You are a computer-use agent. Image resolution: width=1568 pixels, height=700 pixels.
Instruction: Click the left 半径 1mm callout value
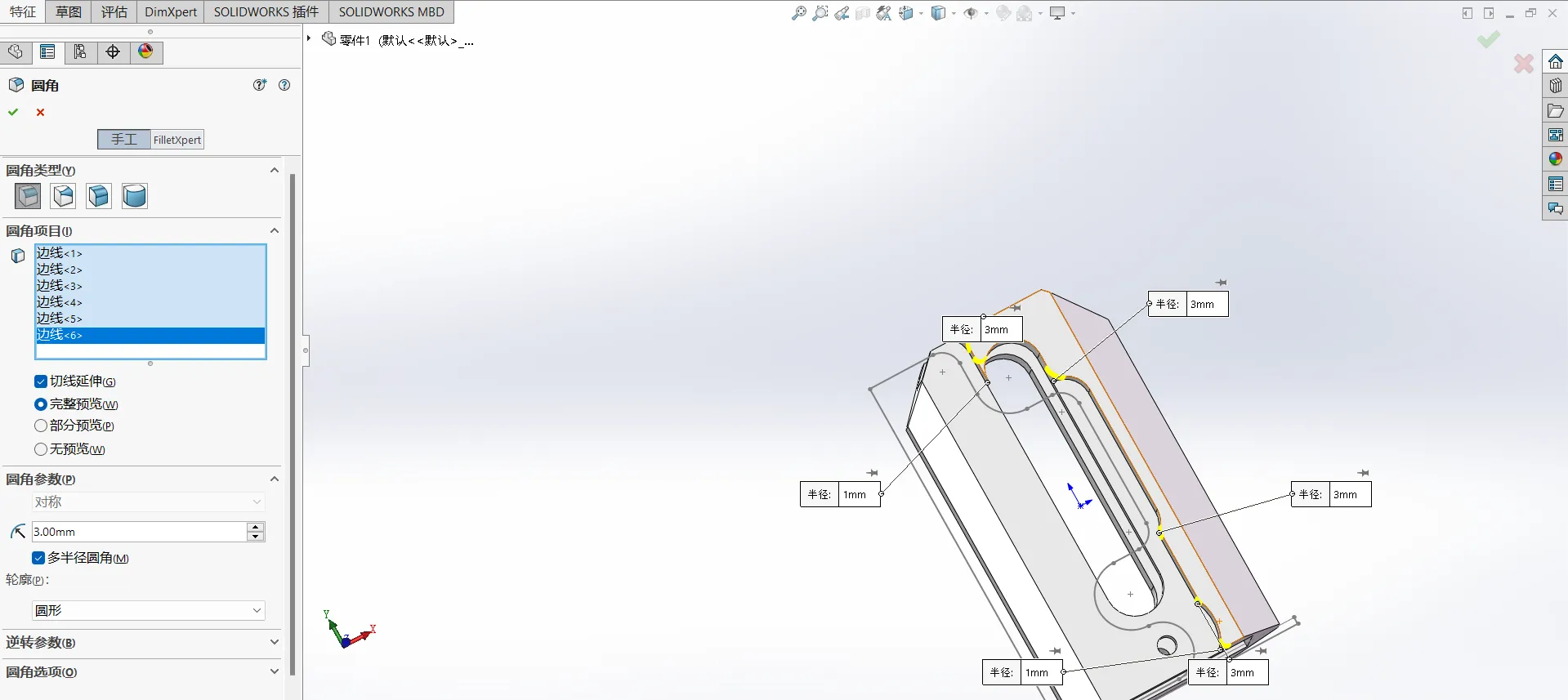pos(860,495)
